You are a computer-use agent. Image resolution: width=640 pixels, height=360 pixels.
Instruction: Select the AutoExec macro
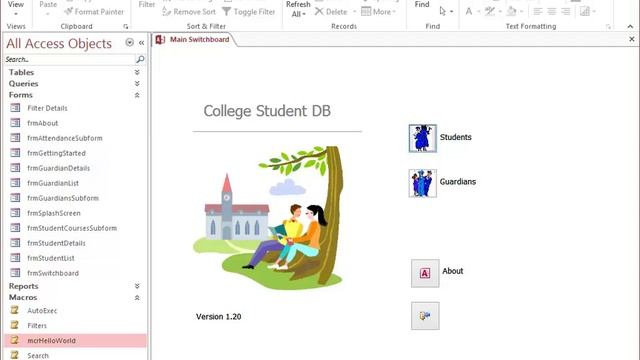point(42,311)
